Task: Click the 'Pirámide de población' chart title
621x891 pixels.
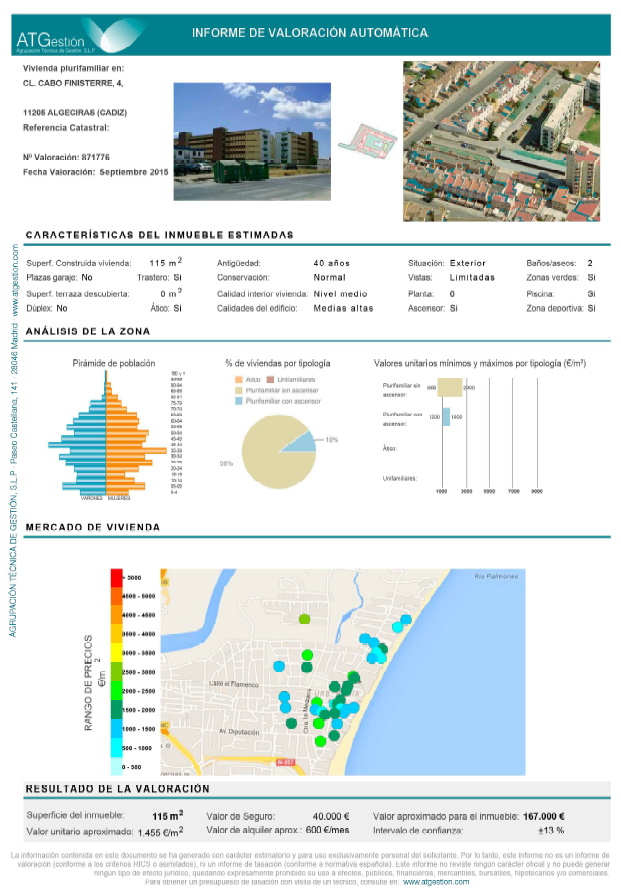Action: (x=114, y=363)
